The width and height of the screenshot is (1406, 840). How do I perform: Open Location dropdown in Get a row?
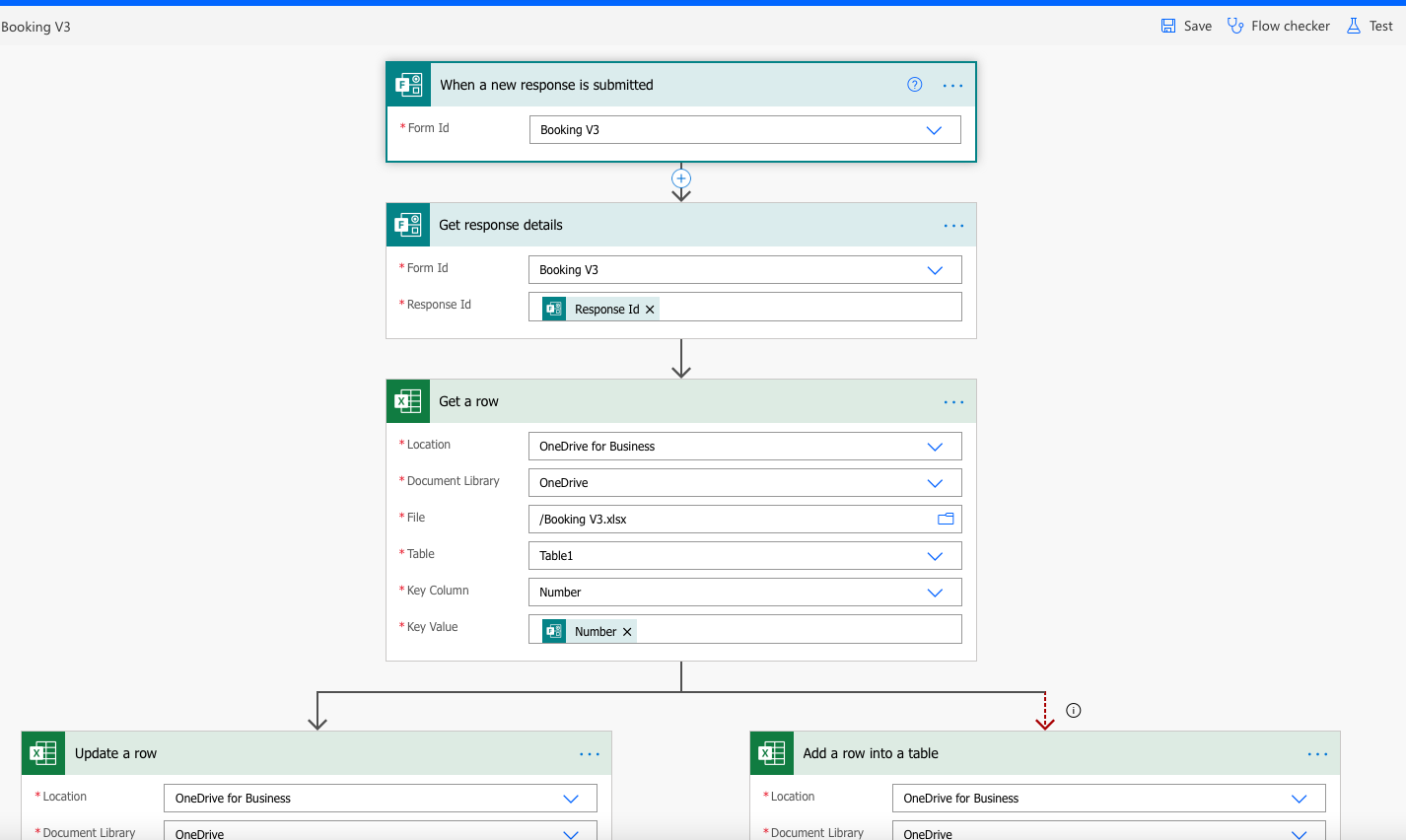point(935,447)
